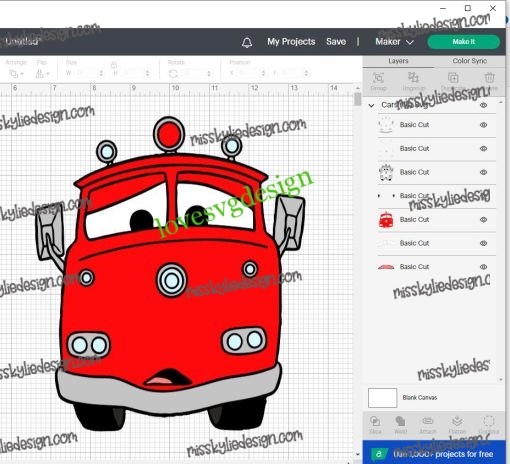Select the red truck layer thumbnail
The image size is (510, 464).
pos(386,220)
